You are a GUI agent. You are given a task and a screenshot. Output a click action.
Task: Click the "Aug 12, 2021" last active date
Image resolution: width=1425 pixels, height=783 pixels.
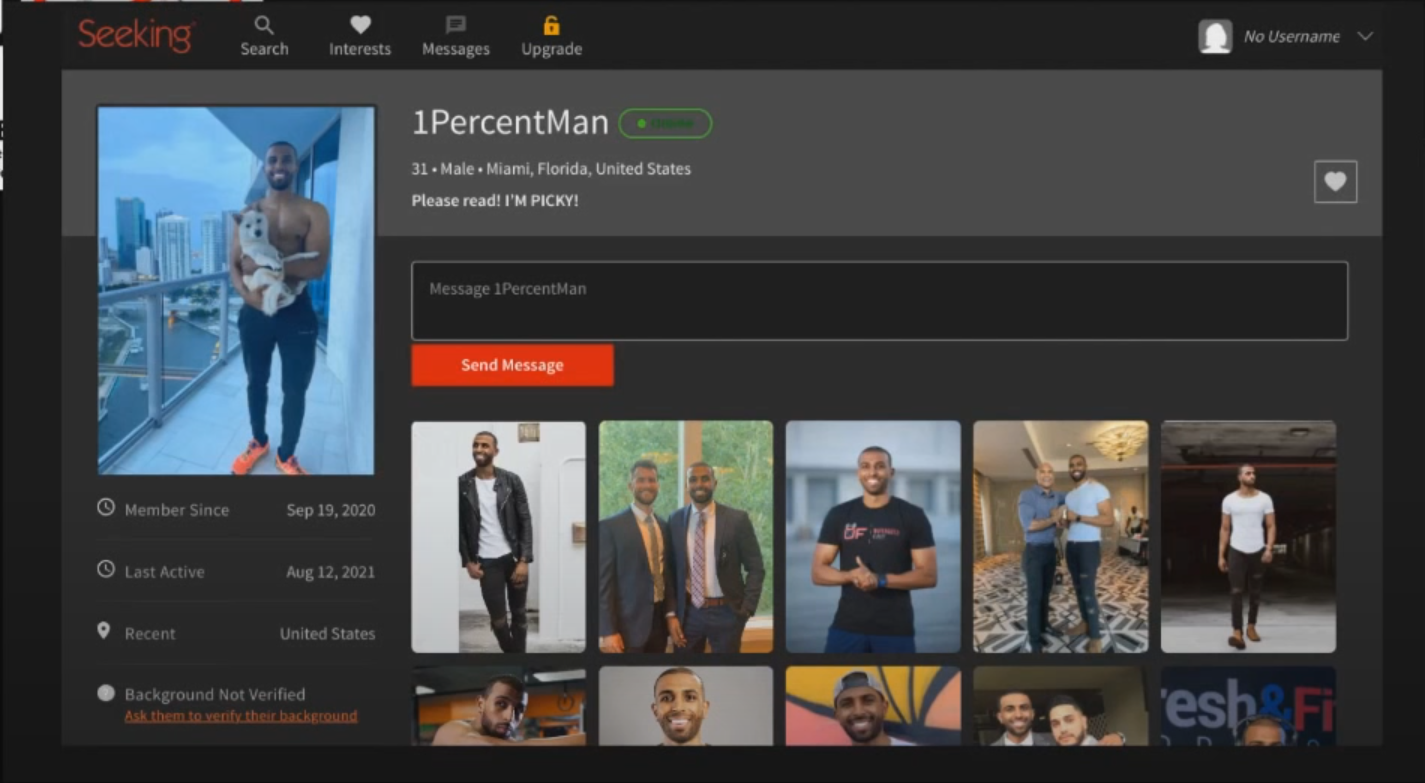click(x=330, y=572)
